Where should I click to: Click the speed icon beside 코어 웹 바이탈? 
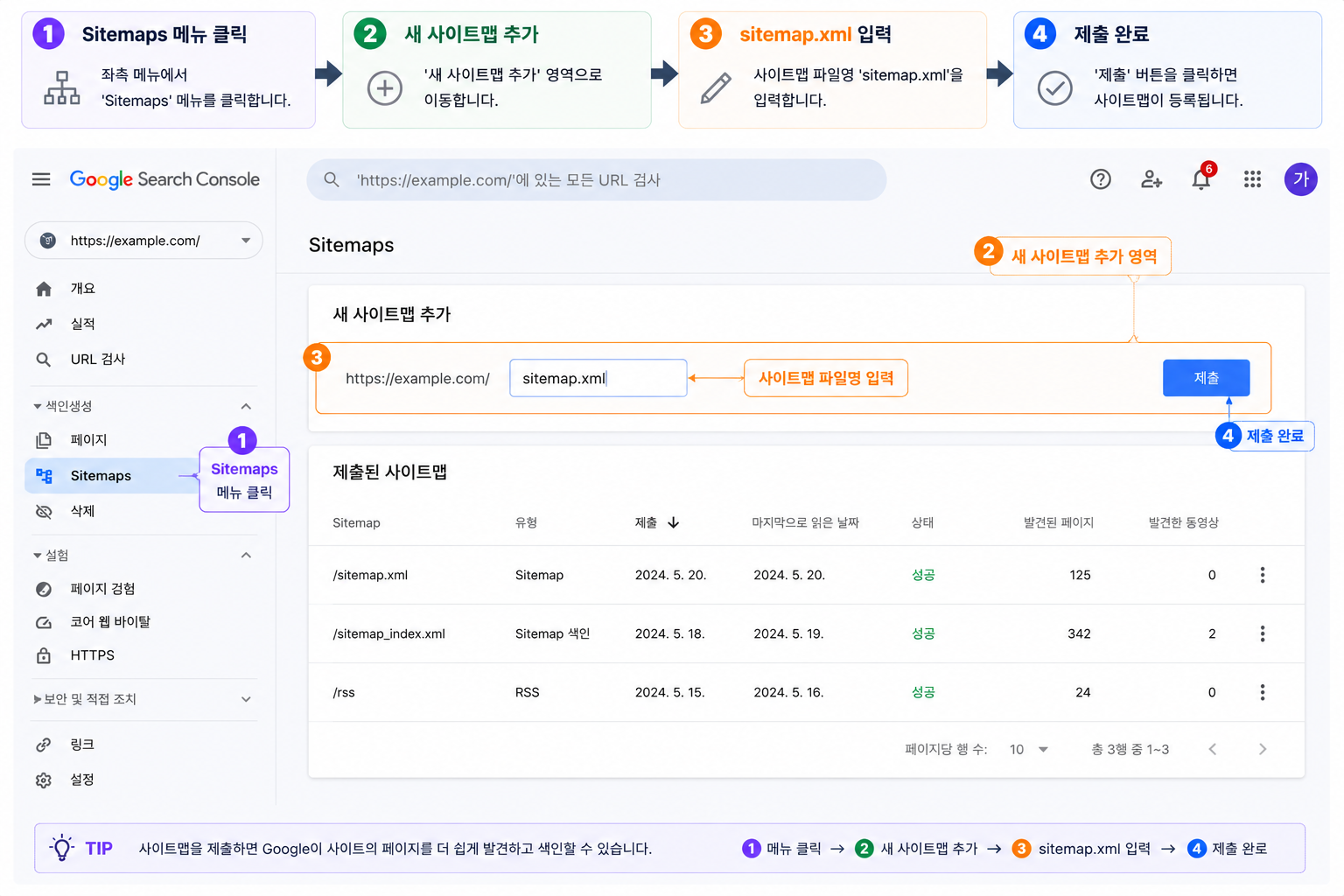[44, 622]
